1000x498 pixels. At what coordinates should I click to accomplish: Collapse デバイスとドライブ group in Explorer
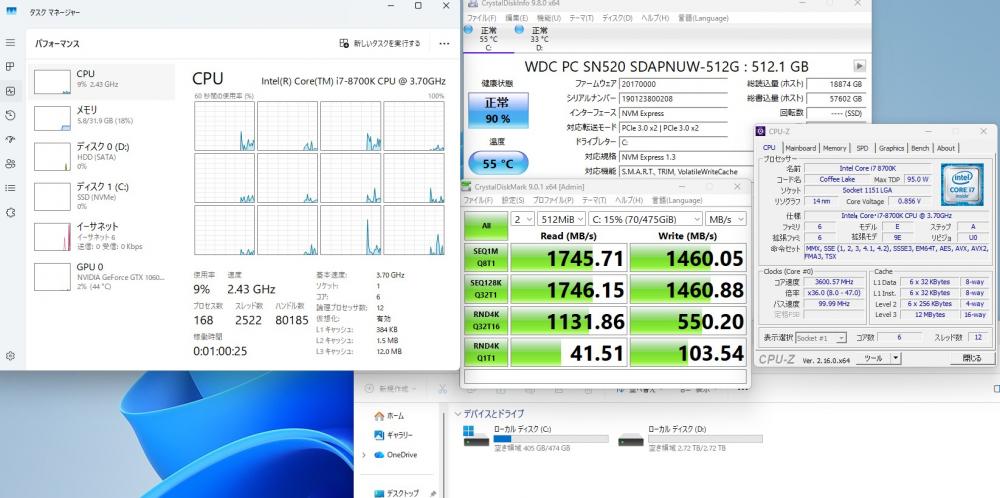(458, 414)
